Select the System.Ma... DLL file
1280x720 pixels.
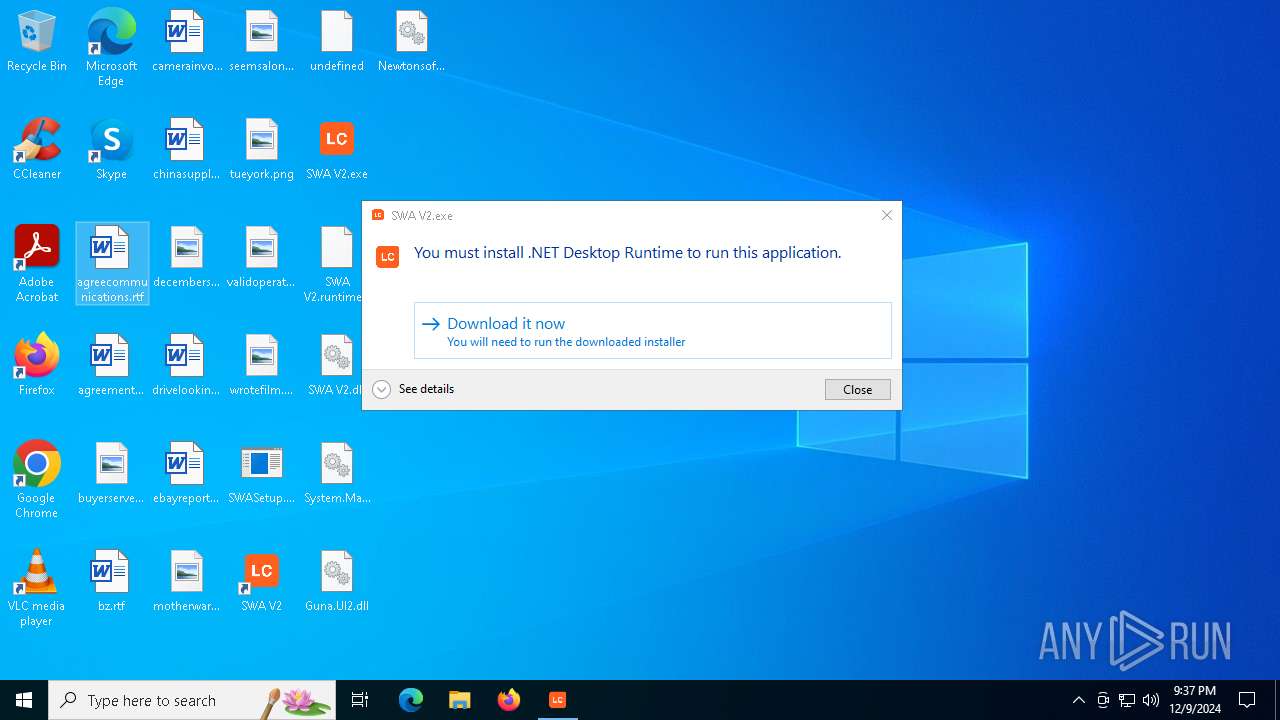coord(337,474)
